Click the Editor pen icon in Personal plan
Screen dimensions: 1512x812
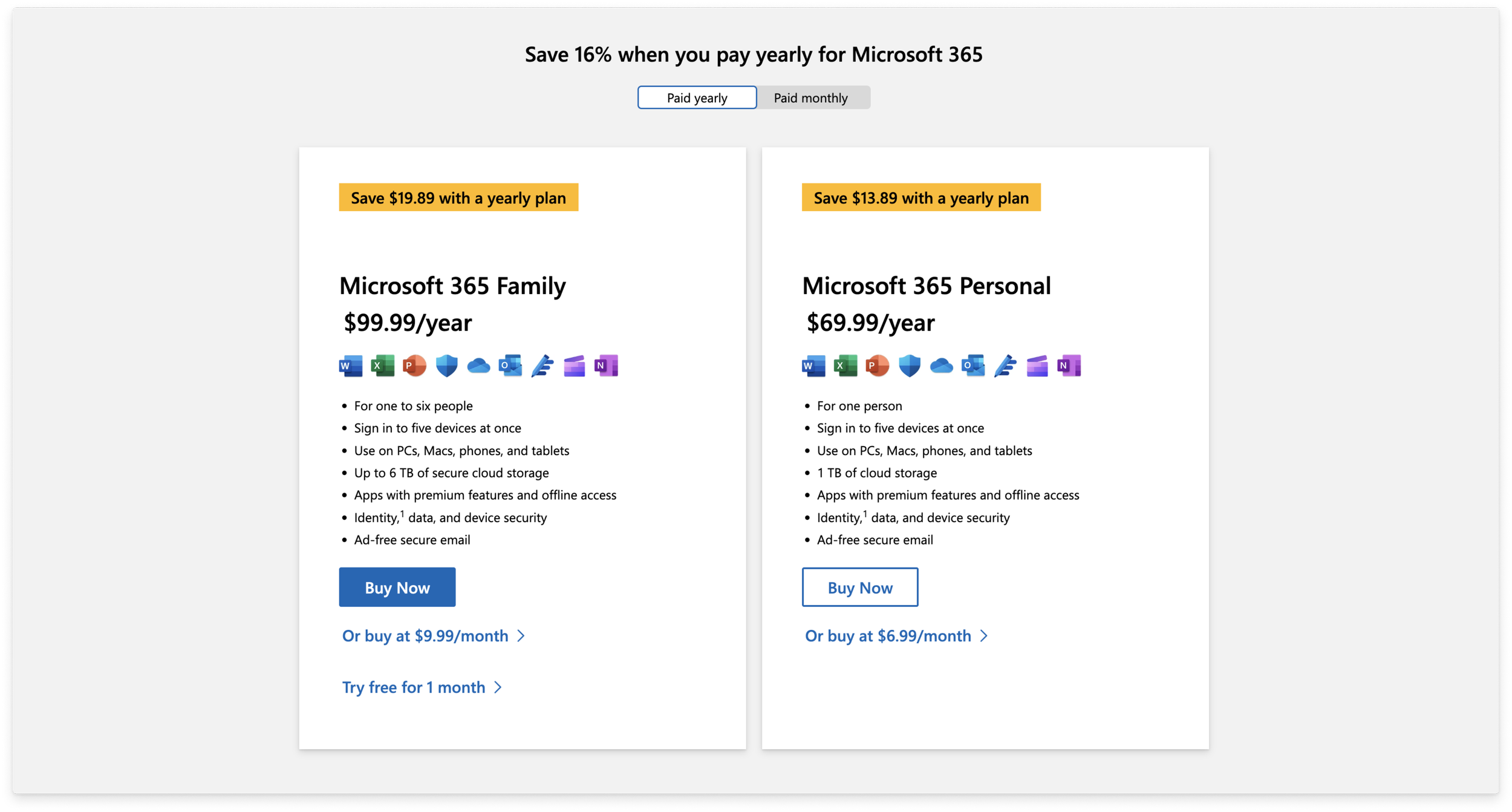(1005, 366)
